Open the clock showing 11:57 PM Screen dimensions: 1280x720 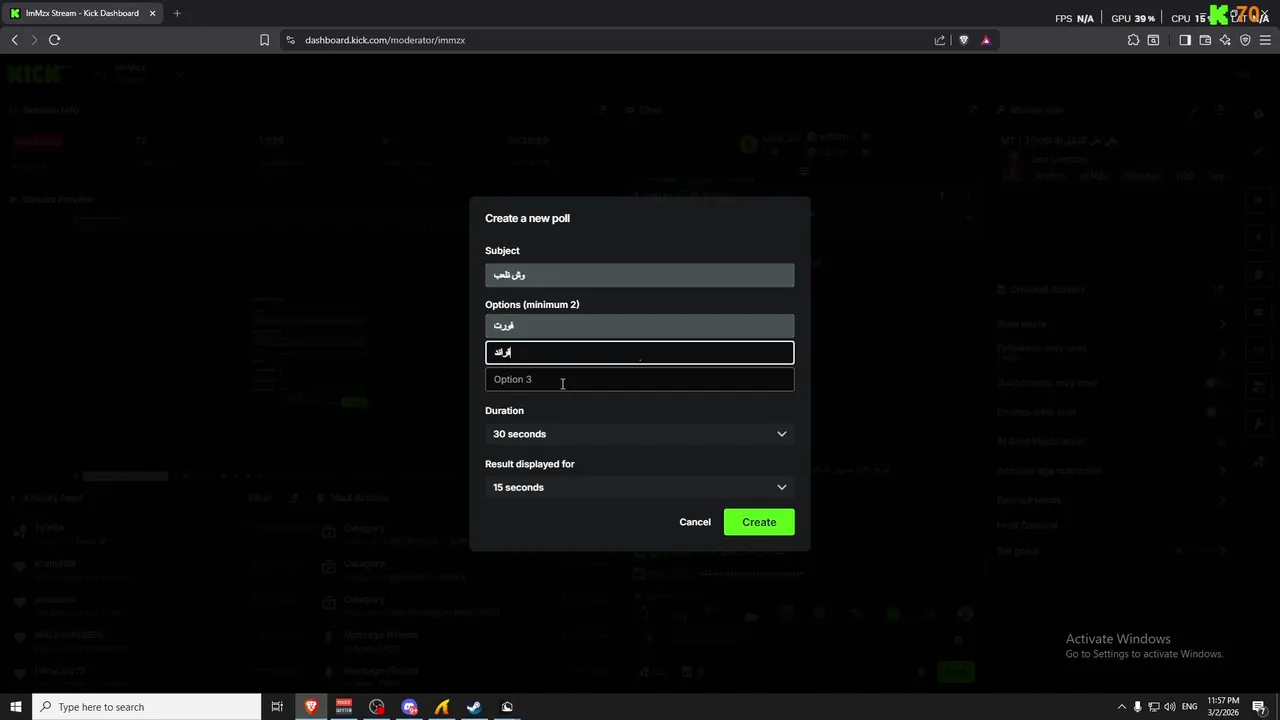tap(1223, 707)
